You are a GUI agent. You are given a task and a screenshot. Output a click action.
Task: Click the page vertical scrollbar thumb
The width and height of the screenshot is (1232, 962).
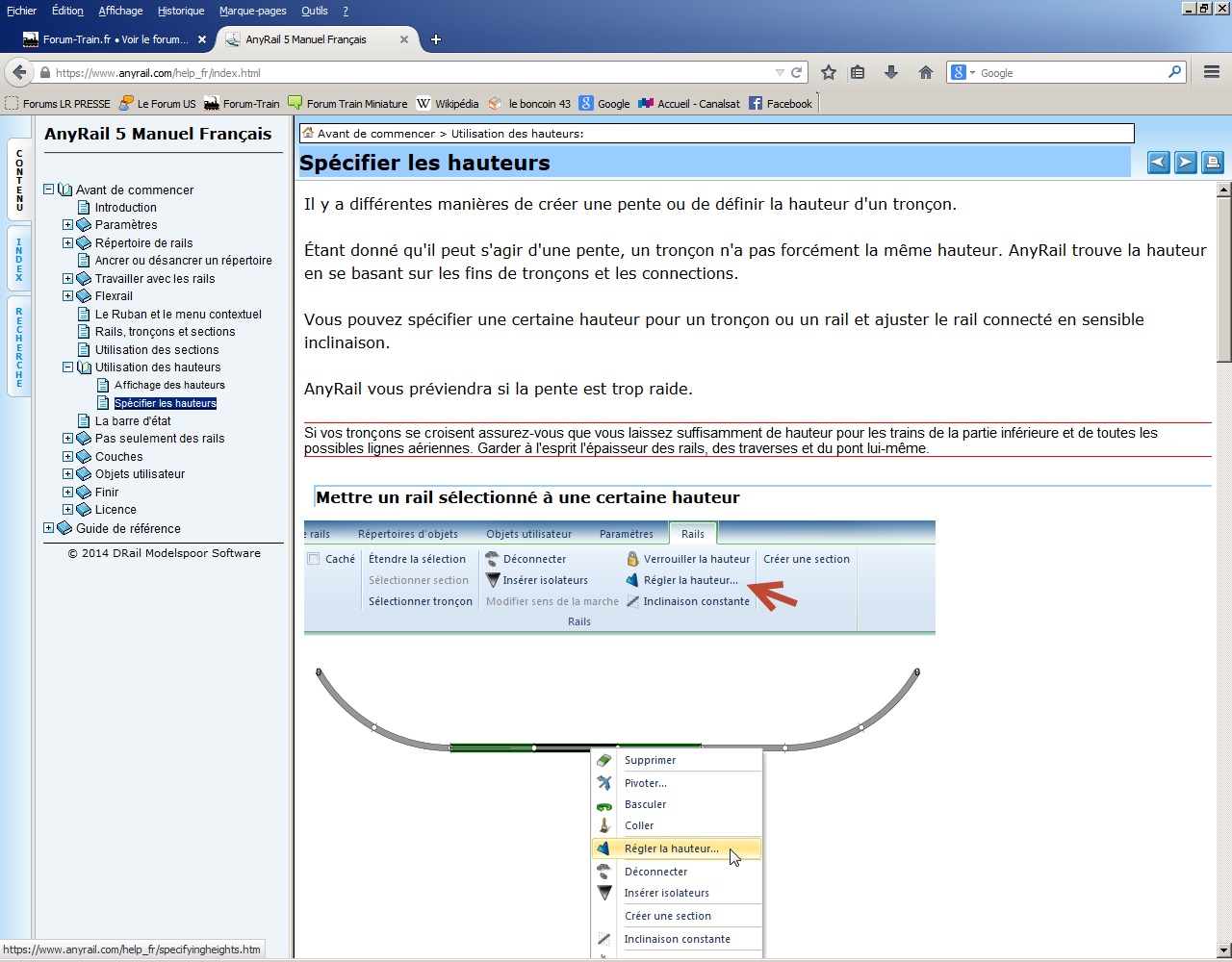click(1223, 280)
